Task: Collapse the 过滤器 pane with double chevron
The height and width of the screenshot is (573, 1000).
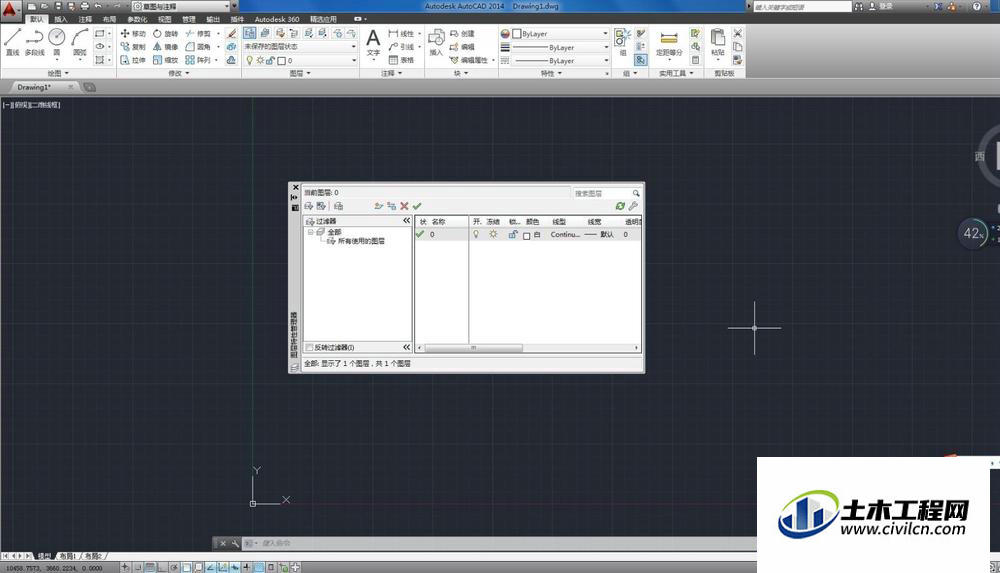Action: [406, 221]
